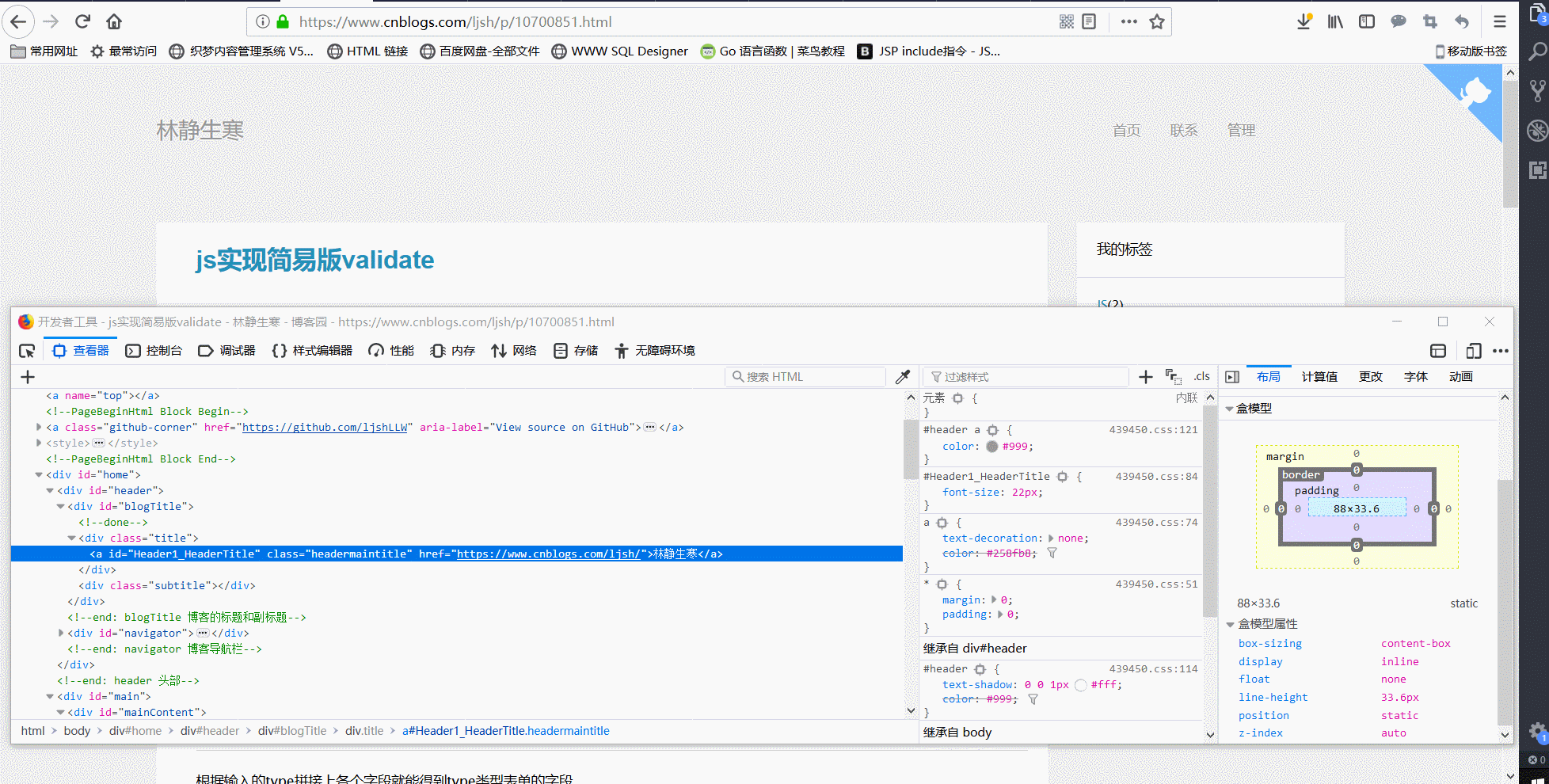This screenshot has width=1549, height=784.
Task: Open the library bookshelf icon
Action: pos(1335,21)
